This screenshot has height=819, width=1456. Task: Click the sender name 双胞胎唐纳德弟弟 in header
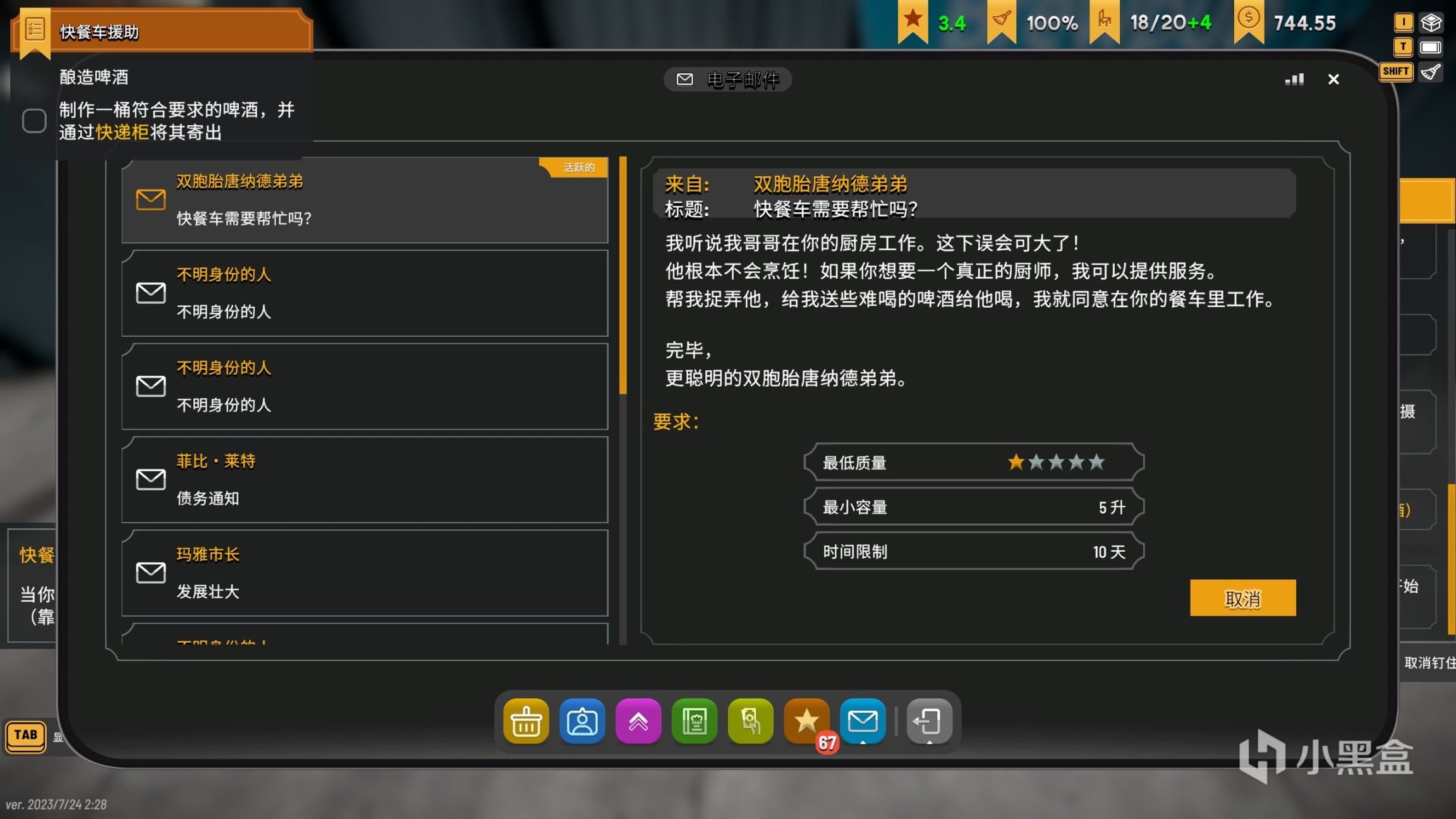(x=830, y=184)
